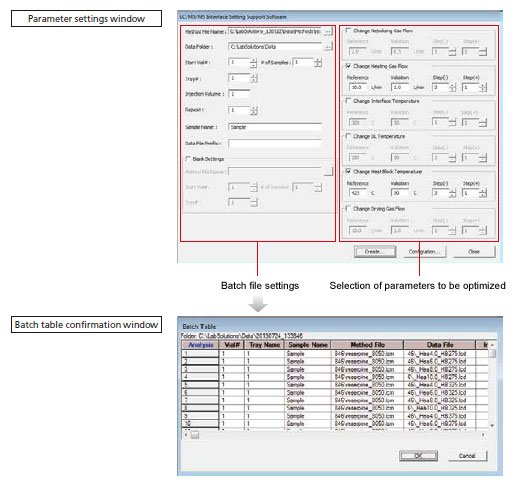Click Sample Name cell in row 5
The image size is (518, 488).
pyautogui.click(x=308, y=385)
